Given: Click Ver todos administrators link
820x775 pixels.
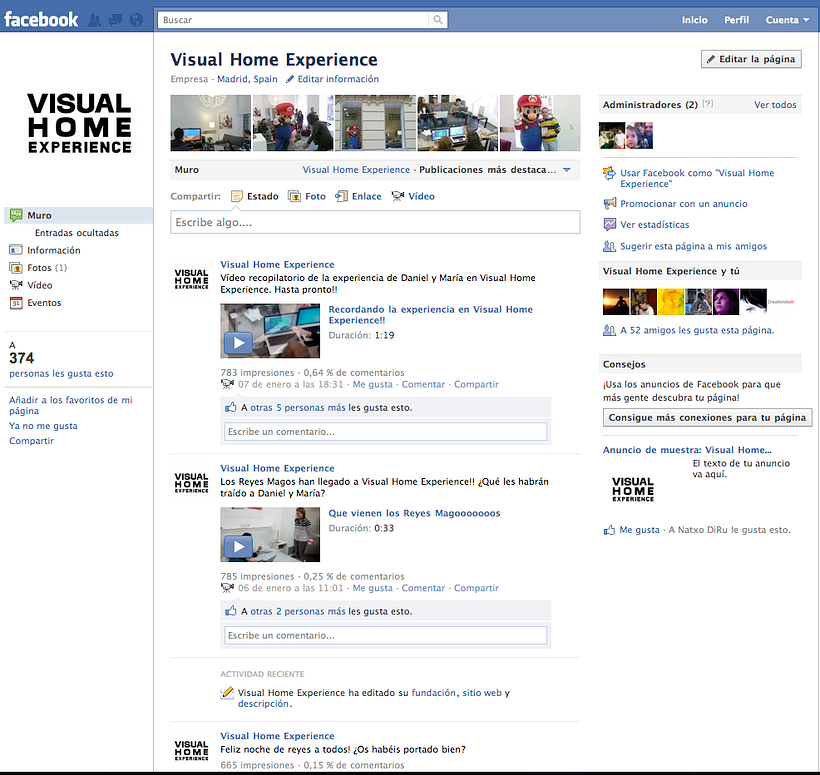Looking at the screenshot, I should click(x=775, y=105).
